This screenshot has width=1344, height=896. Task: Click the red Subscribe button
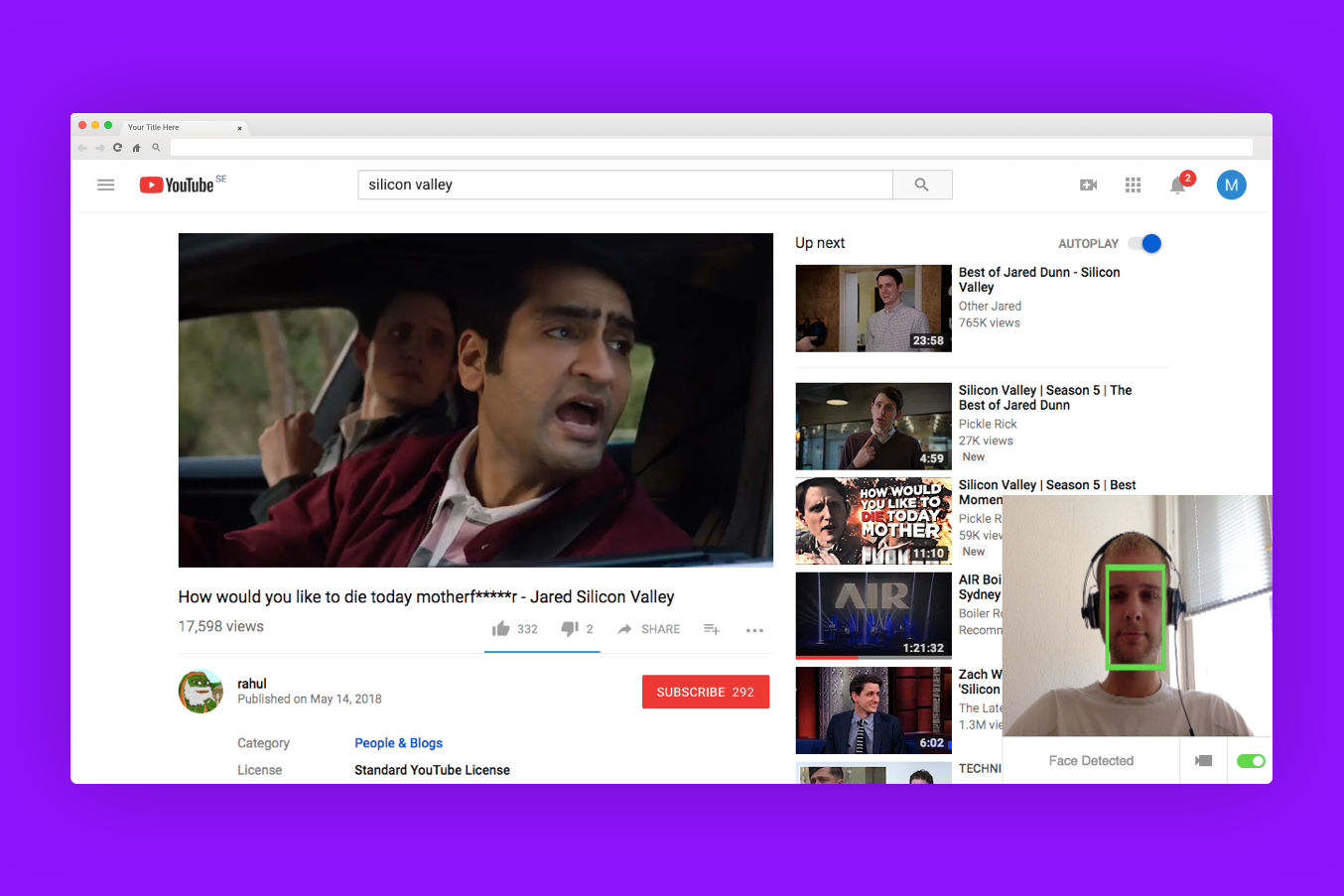coord(705,692)
